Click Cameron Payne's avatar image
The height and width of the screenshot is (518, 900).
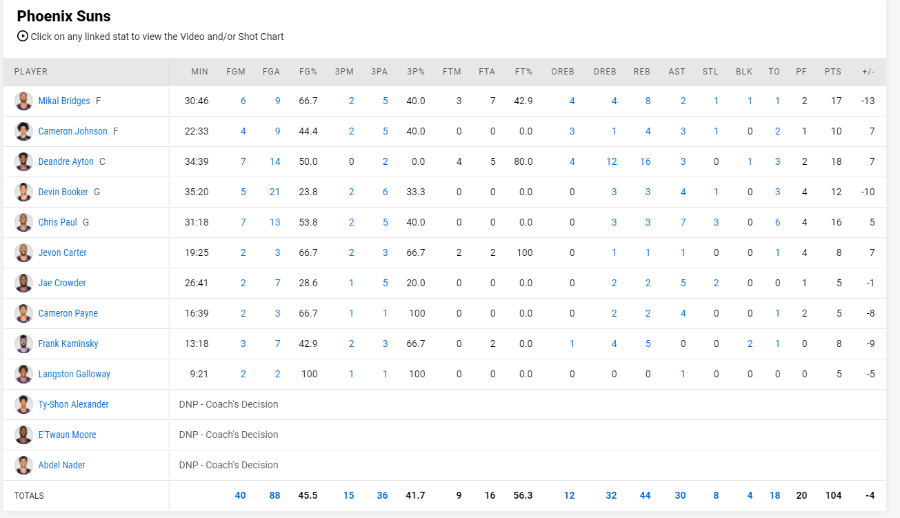coord(24,314)
